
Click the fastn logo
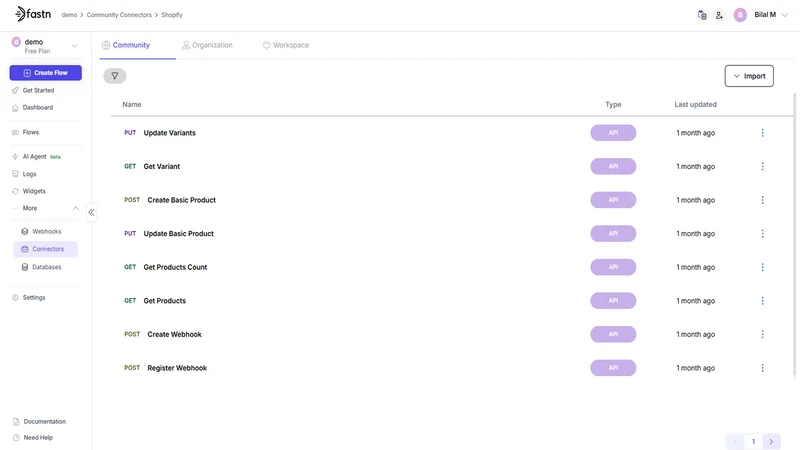33,14
